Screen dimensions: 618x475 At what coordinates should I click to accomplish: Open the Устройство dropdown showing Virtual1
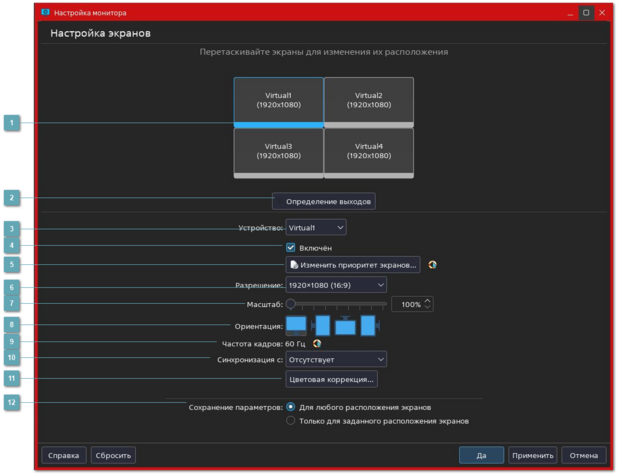pos(316,228)
